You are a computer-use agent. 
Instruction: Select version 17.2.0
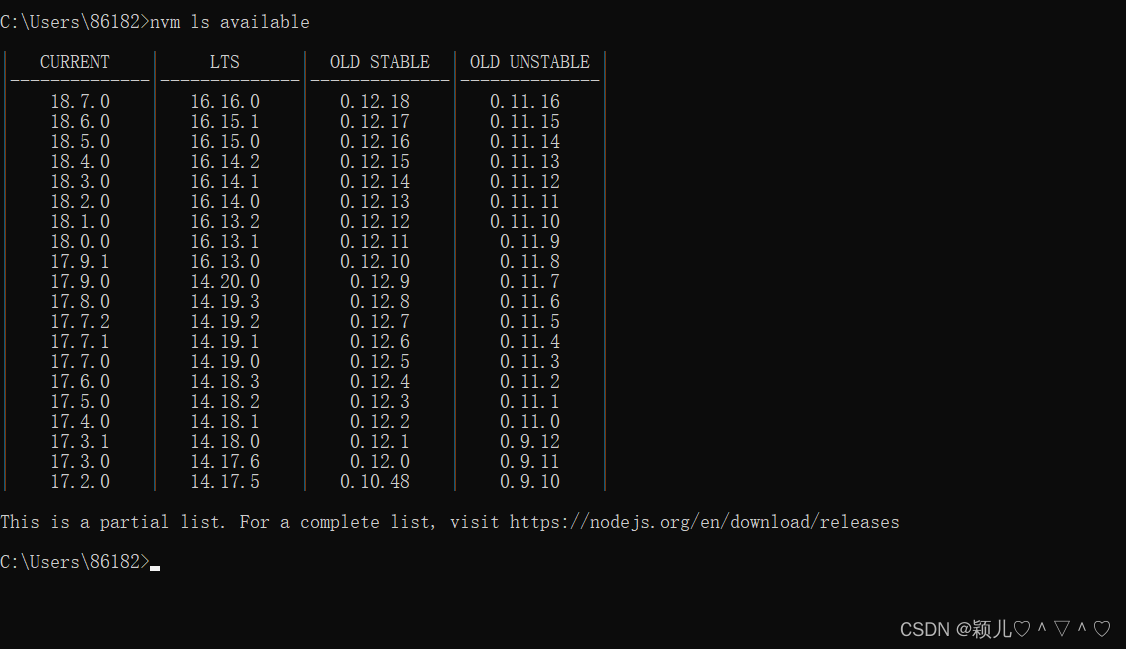(x=80, y=482)
